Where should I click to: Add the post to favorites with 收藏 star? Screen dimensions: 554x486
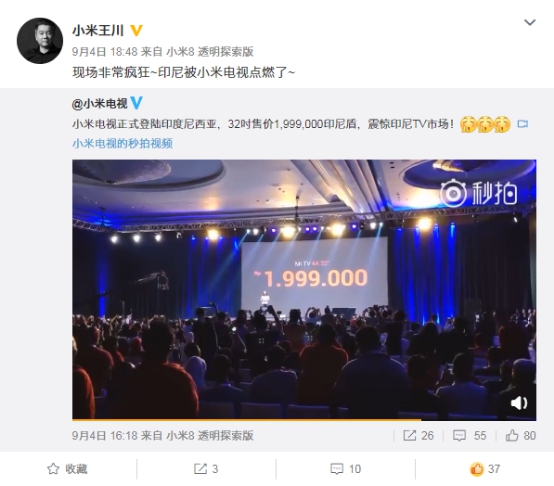point(67,469)
